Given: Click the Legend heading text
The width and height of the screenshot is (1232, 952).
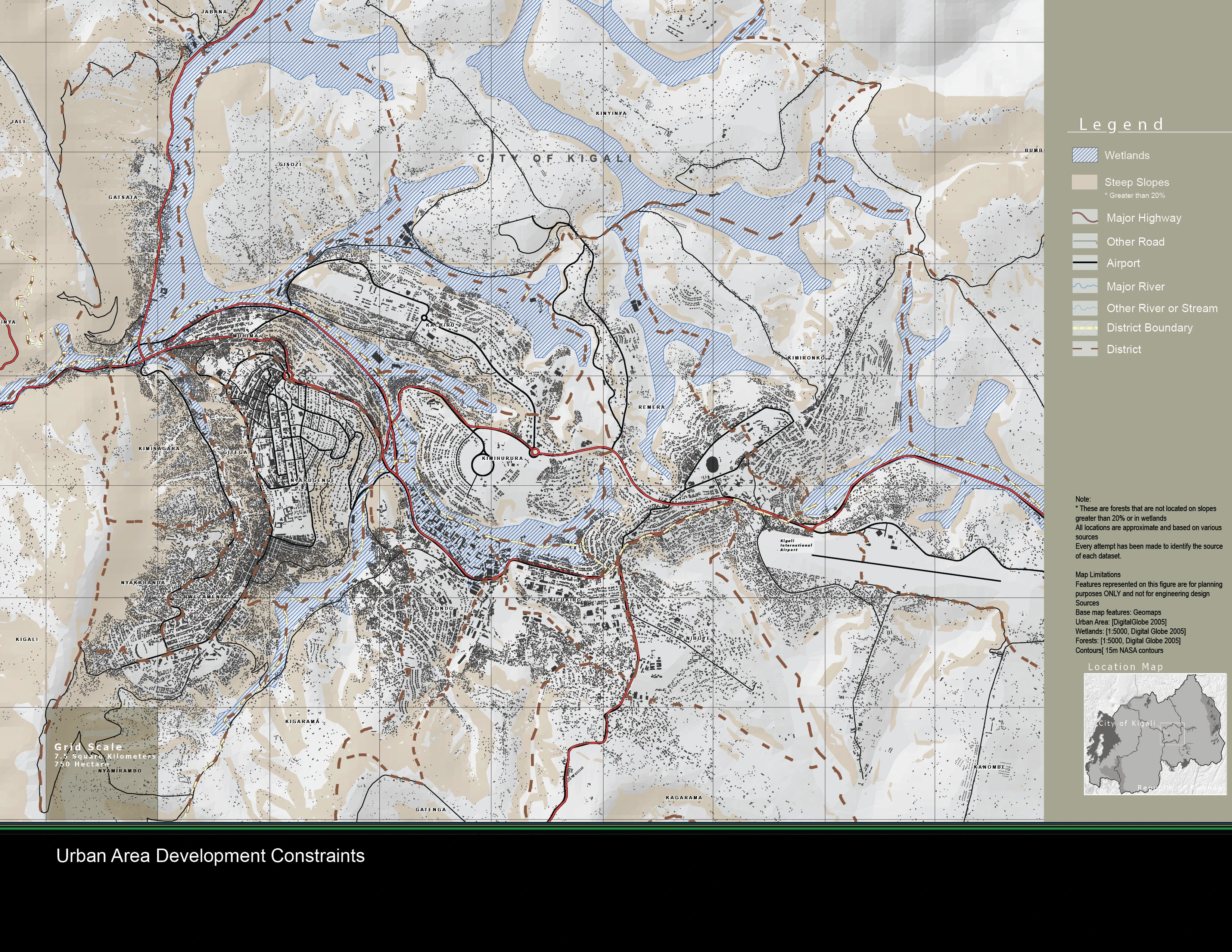Looking at the screenshot, I should click(x=1121, y=125).
